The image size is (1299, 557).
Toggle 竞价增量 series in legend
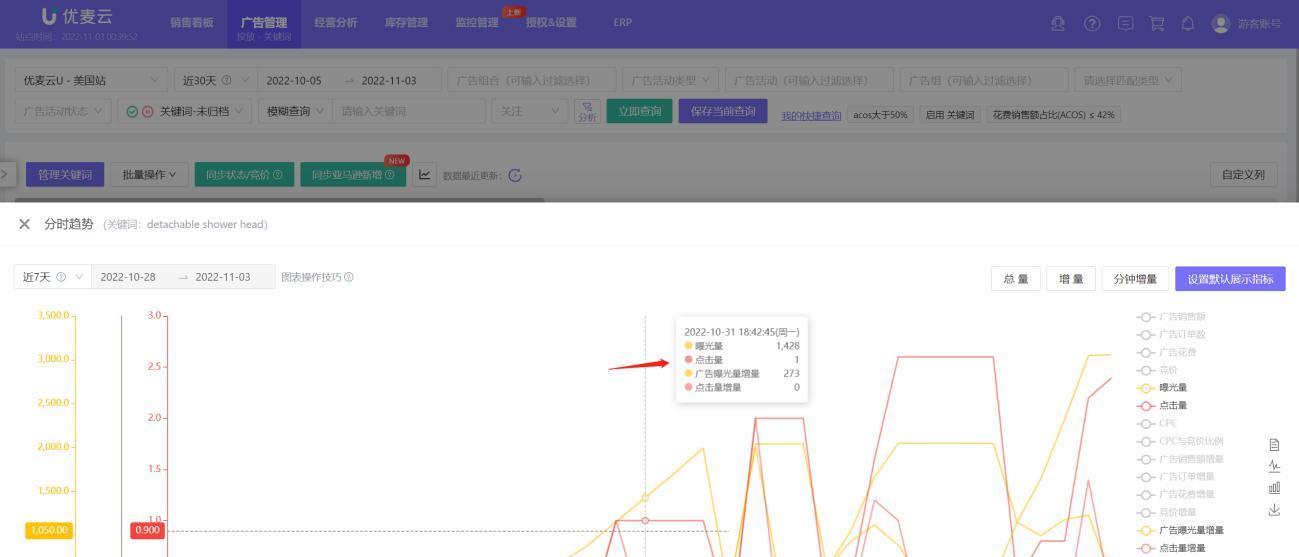tap(1166, 512)
